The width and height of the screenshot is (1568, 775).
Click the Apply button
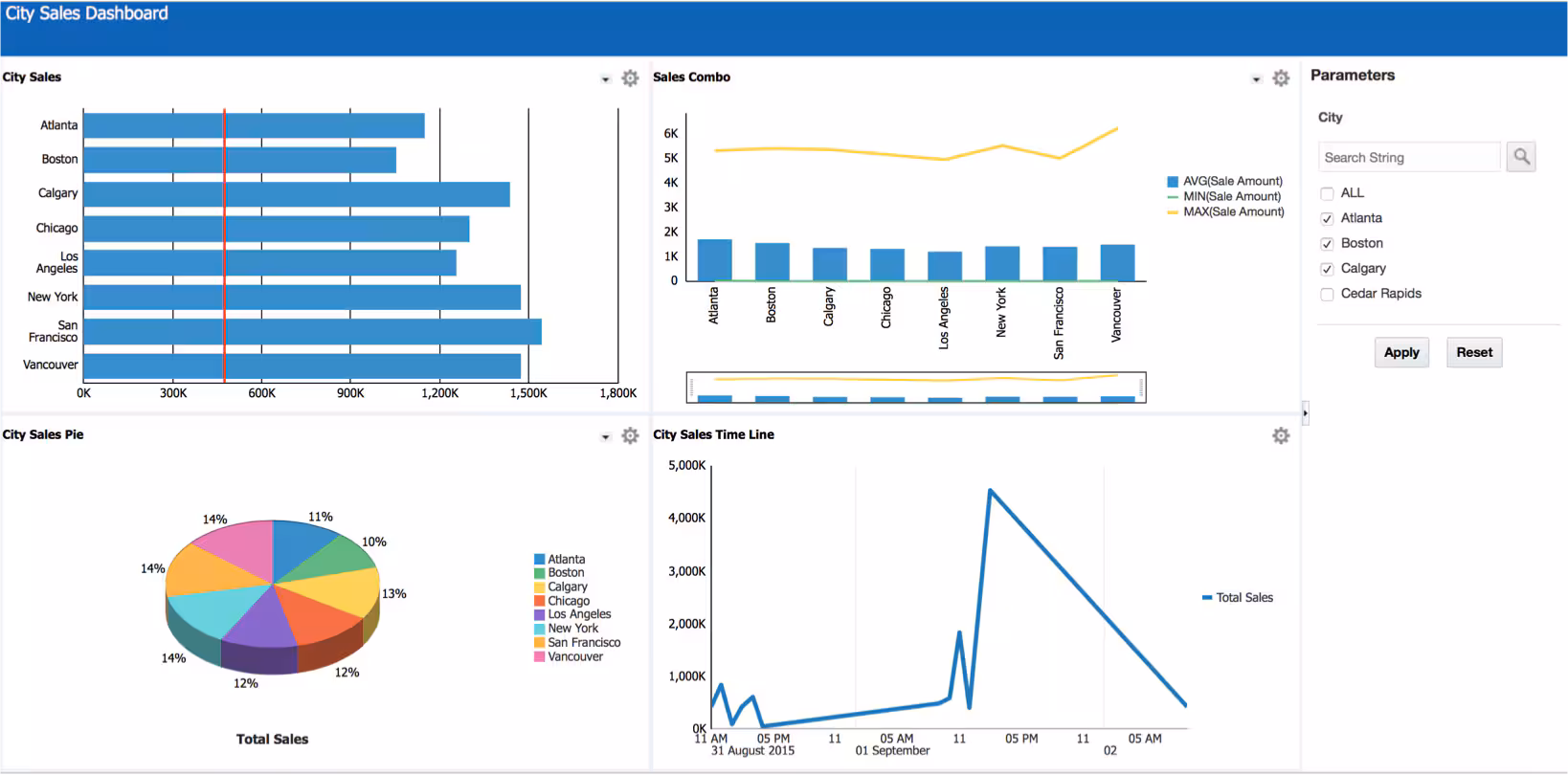pos(1401,352)
